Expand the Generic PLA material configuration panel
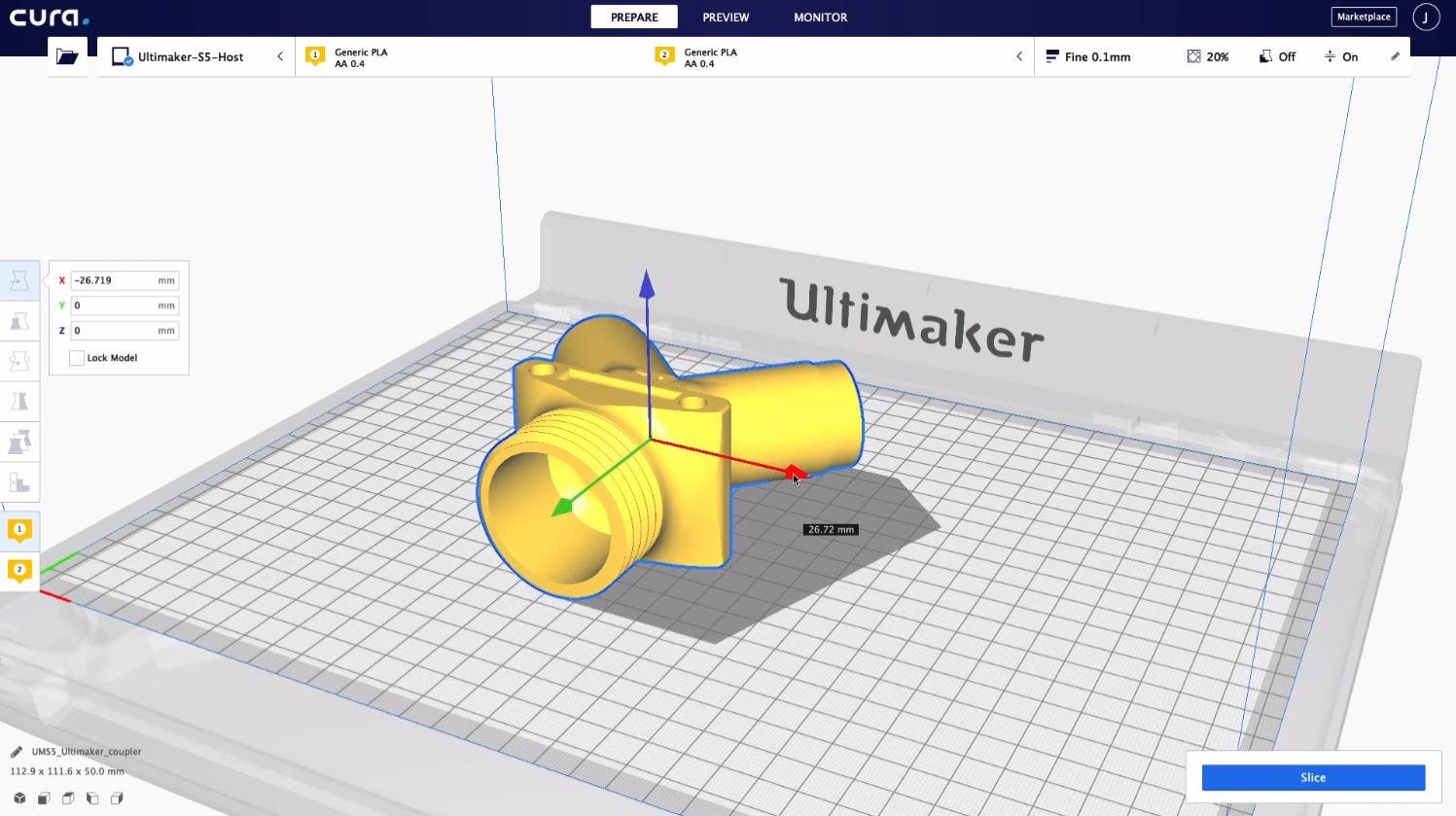1456x816 pixels. (x=661, y=57)
